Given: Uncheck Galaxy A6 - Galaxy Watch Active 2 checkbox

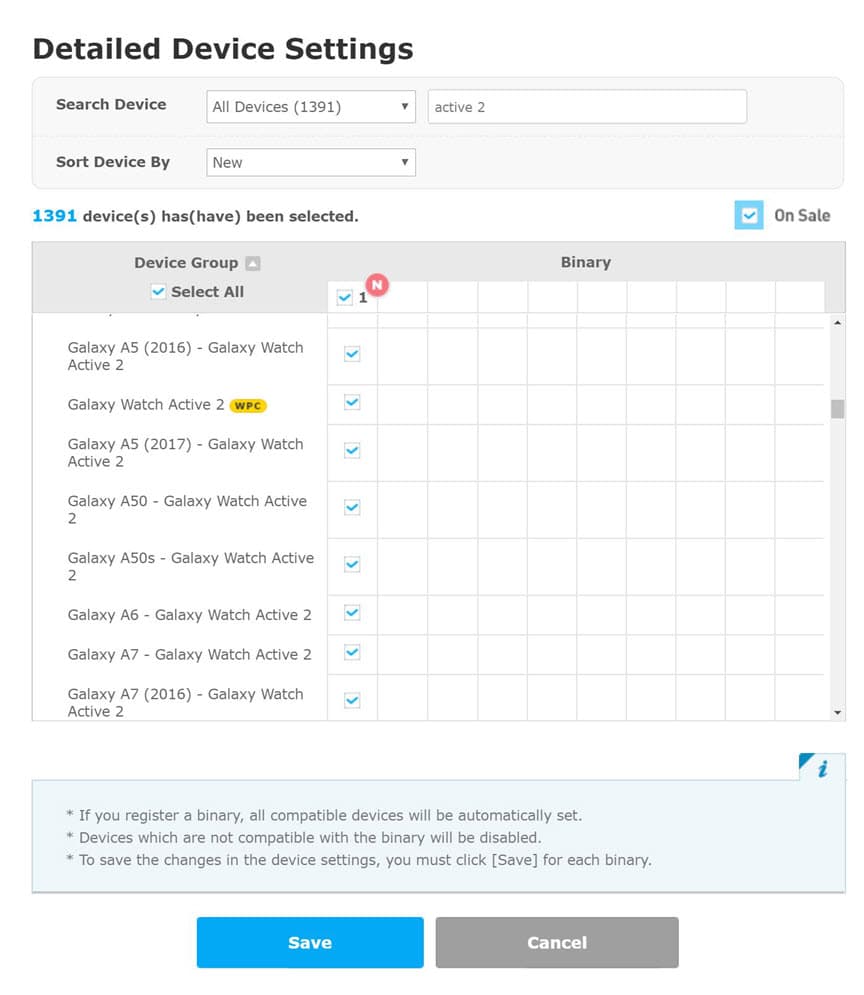Looking at the screenshot, I should click(352, 613).
